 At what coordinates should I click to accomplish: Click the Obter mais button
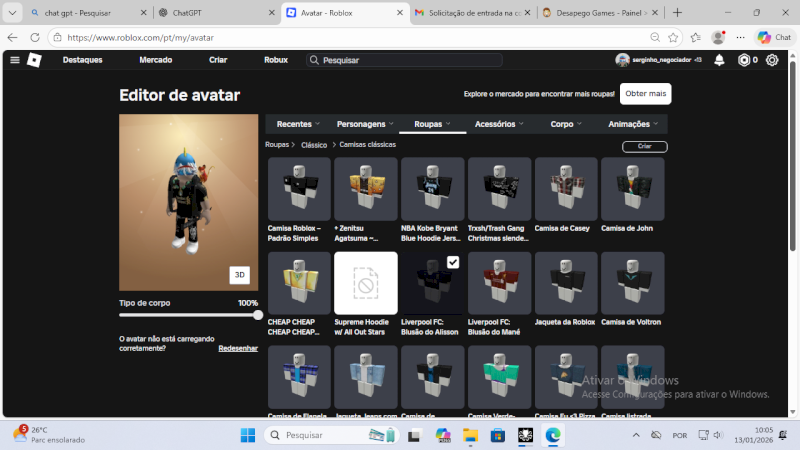click(x=645, y=94)
